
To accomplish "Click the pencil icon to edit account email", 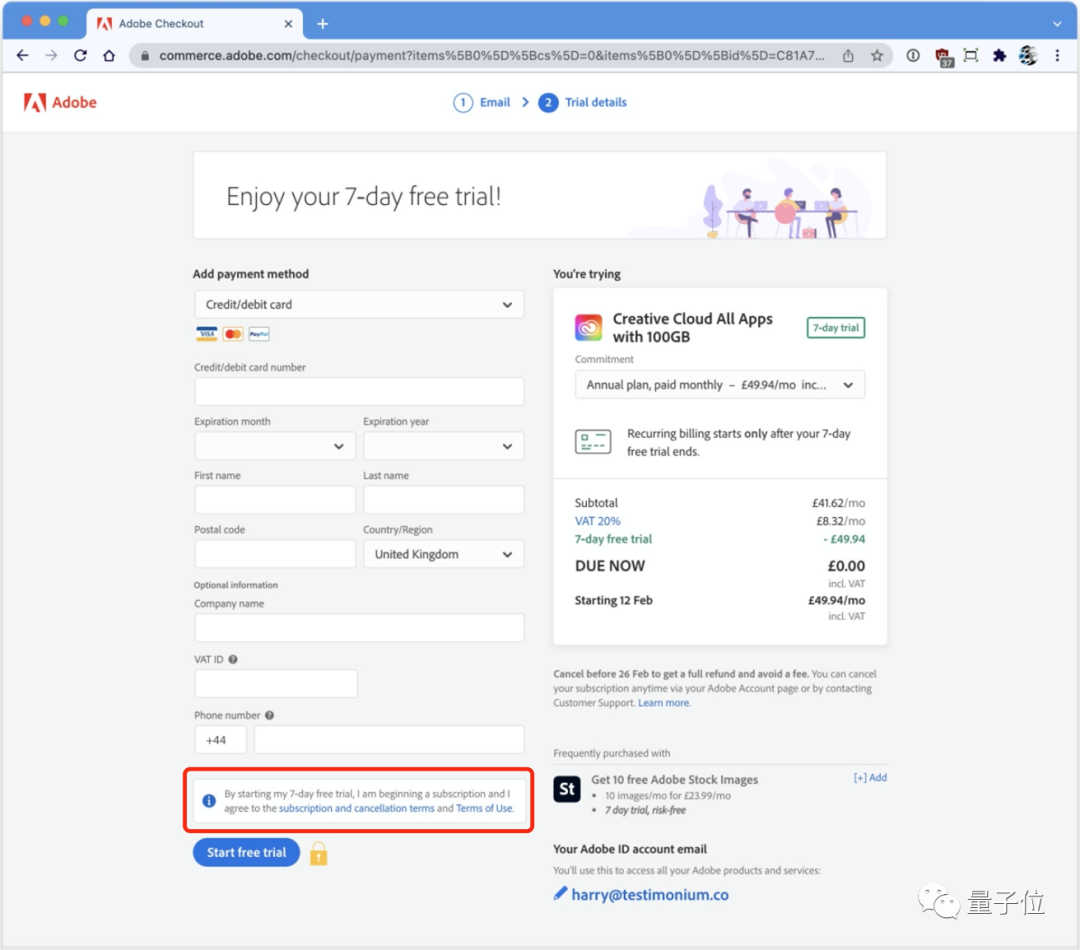I will pyautogui.click(x=560, y=895).
